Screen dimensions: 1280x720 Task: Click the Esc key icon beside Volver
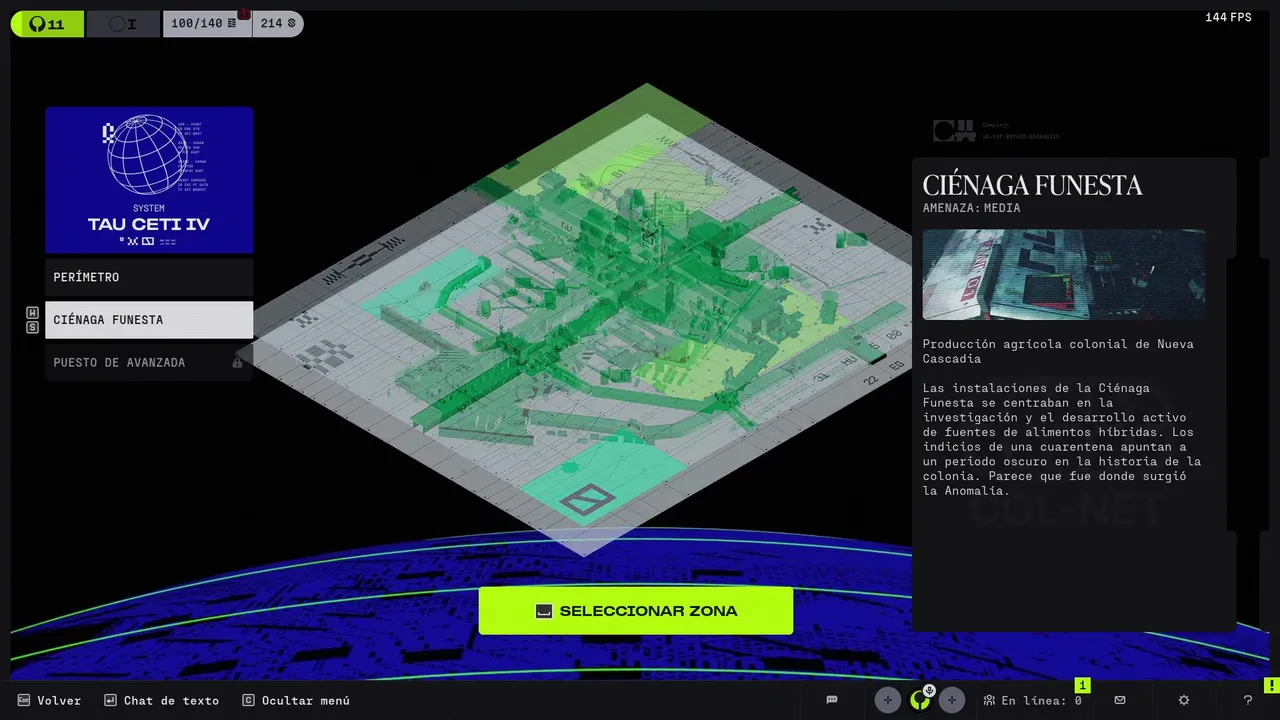pyautogui.click(x=24, y=701)
